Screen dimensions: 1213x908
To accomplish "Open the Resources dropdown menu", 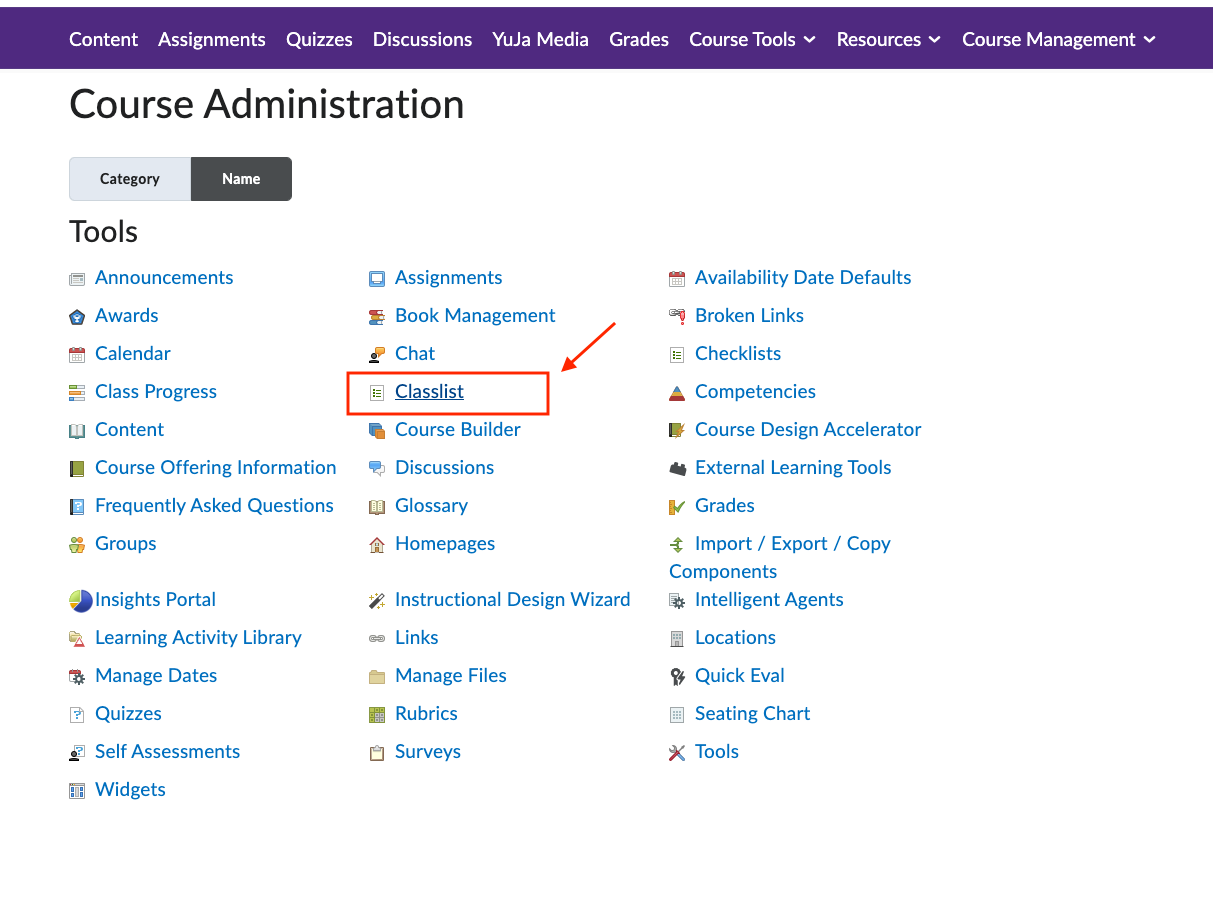I will click(888, 40).
